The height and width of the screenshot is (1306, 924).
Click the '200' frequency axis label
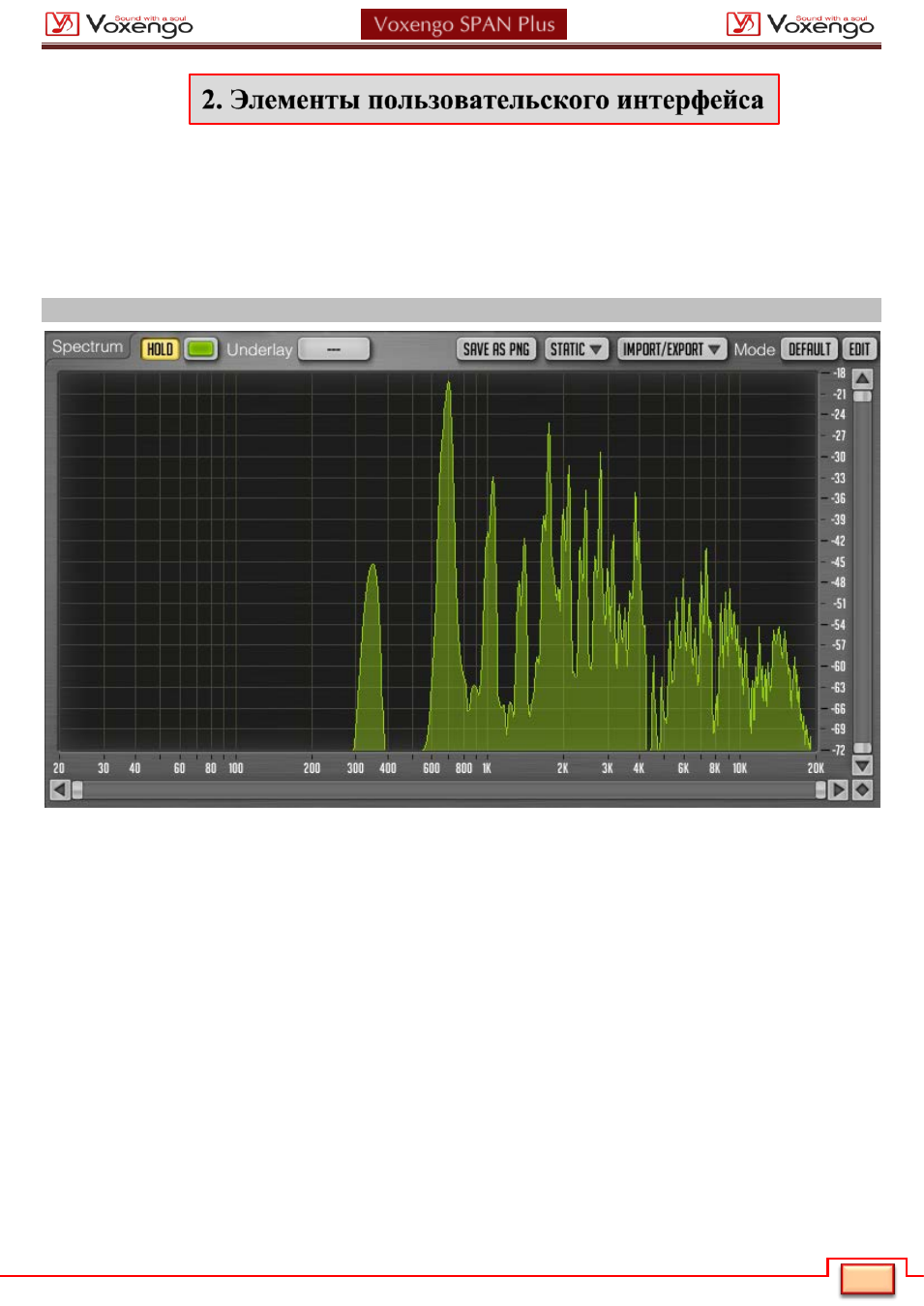(312, 768)
